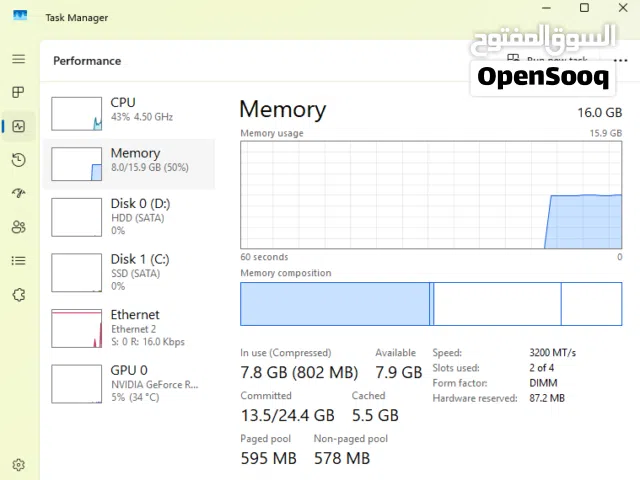
Task: Open the Details list icon
Action: [18, 260]
